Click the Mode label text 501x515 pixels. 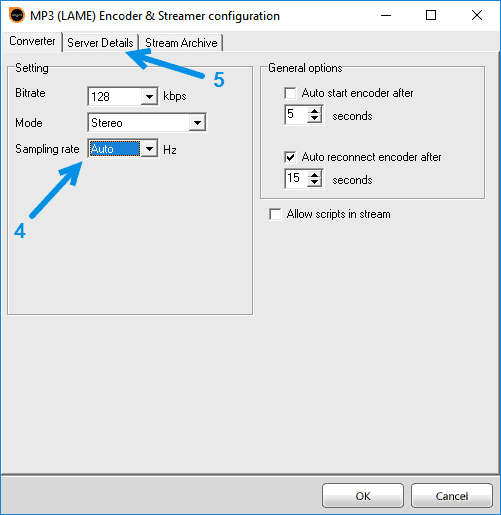pyautogui.click(x=29, y=123)
